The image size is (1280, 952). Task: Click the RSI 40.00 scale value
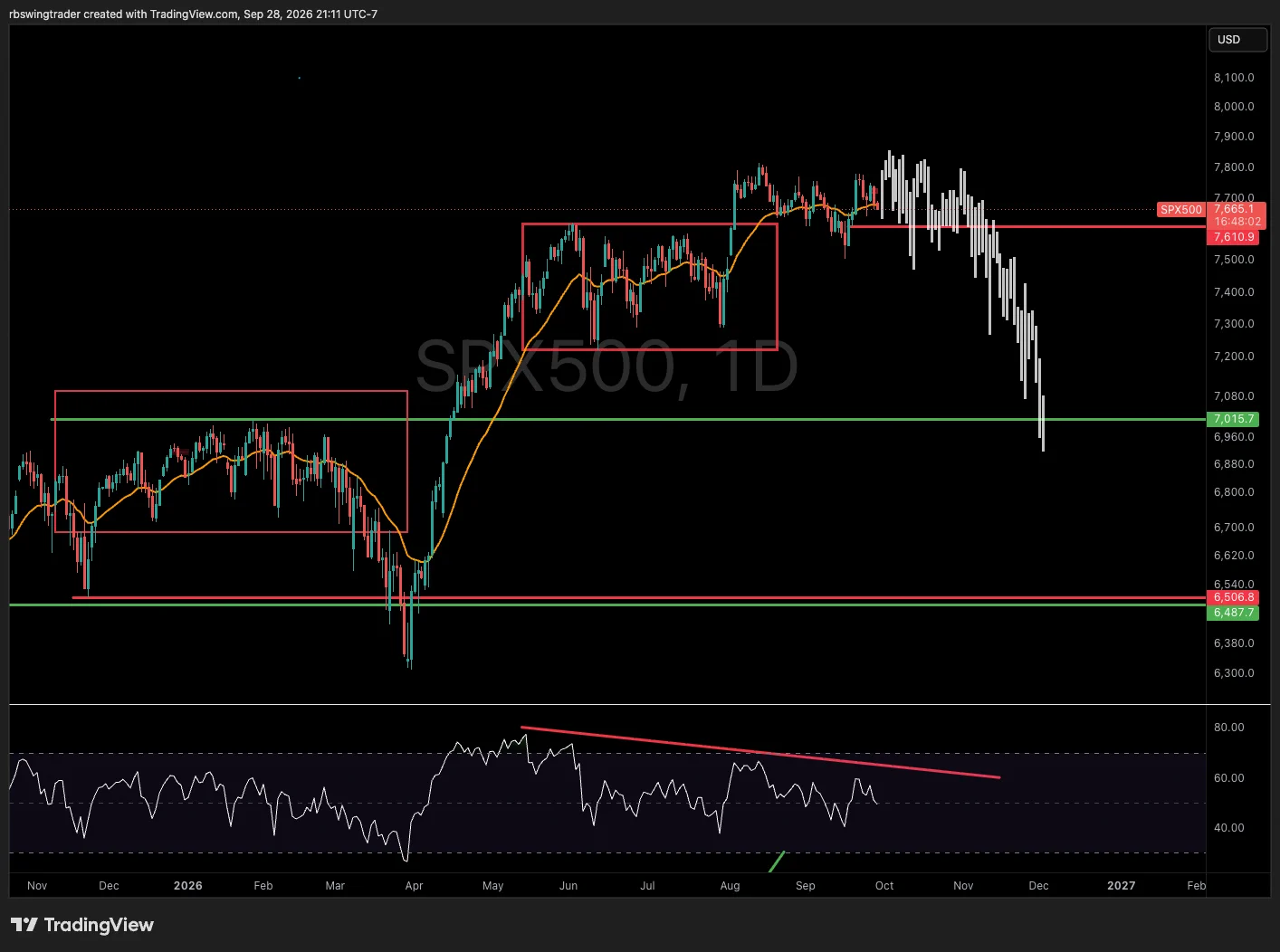(1228, 828)
